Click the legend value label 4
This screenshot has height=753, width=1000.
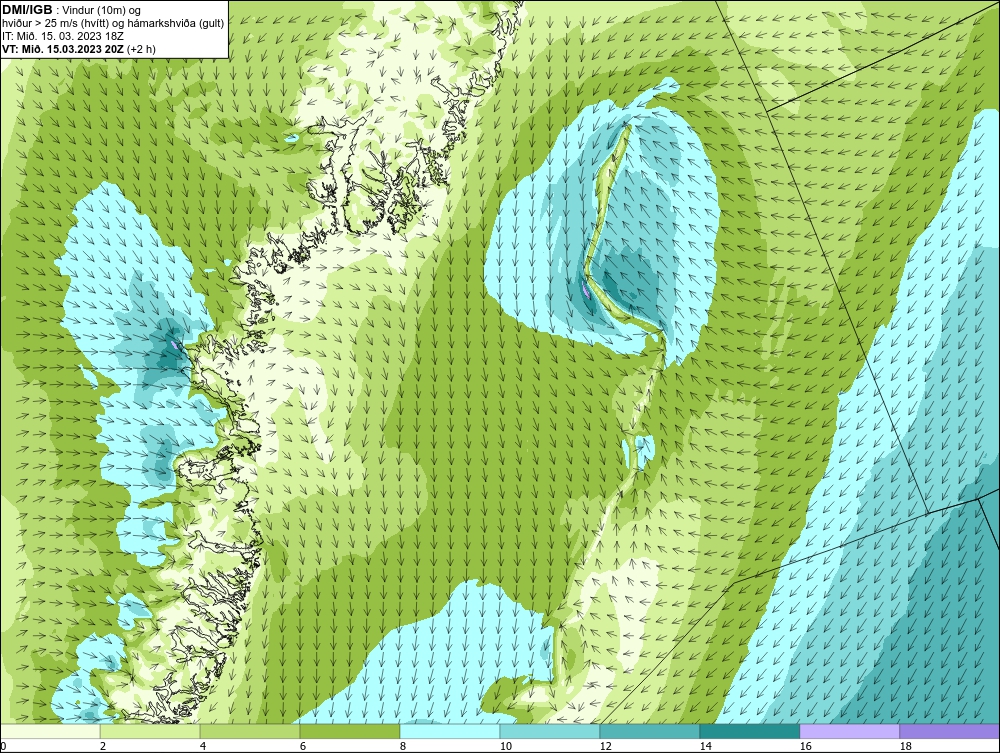tap(203, 746)
